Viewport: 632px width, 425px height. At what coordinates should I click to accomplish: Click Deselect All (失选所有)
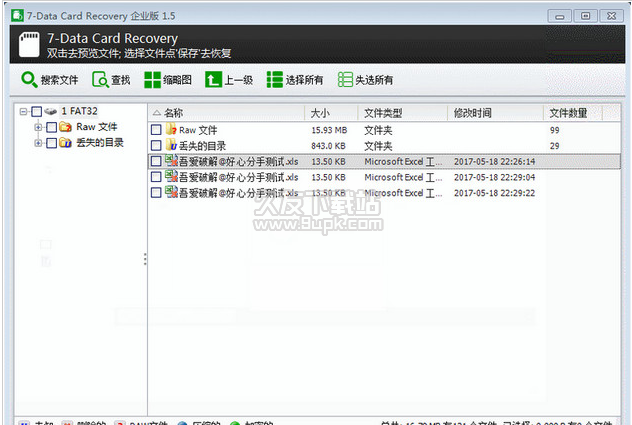pyautogui.click(x=365, y=80)
